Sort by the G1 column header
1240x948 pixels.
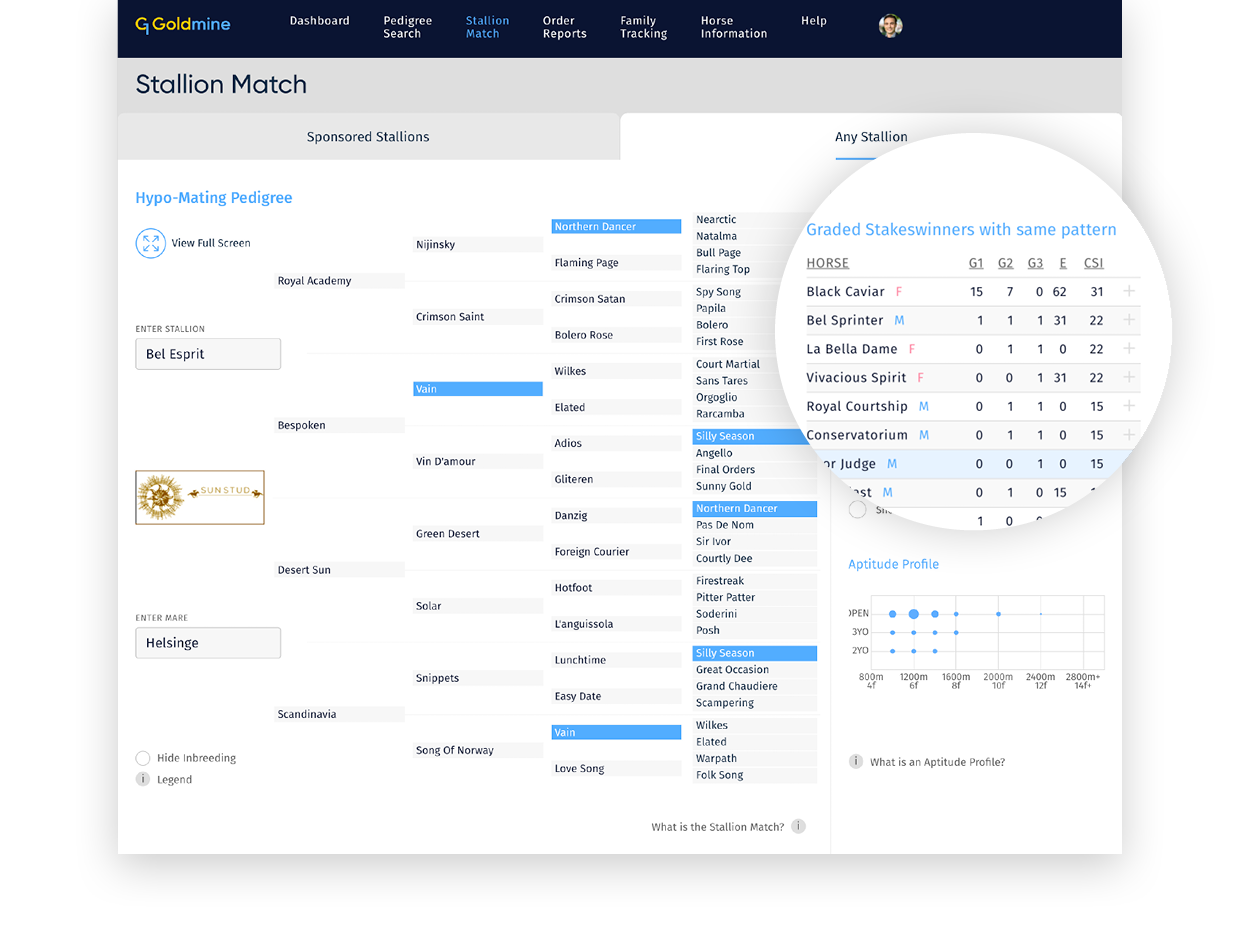click(976, 263)
